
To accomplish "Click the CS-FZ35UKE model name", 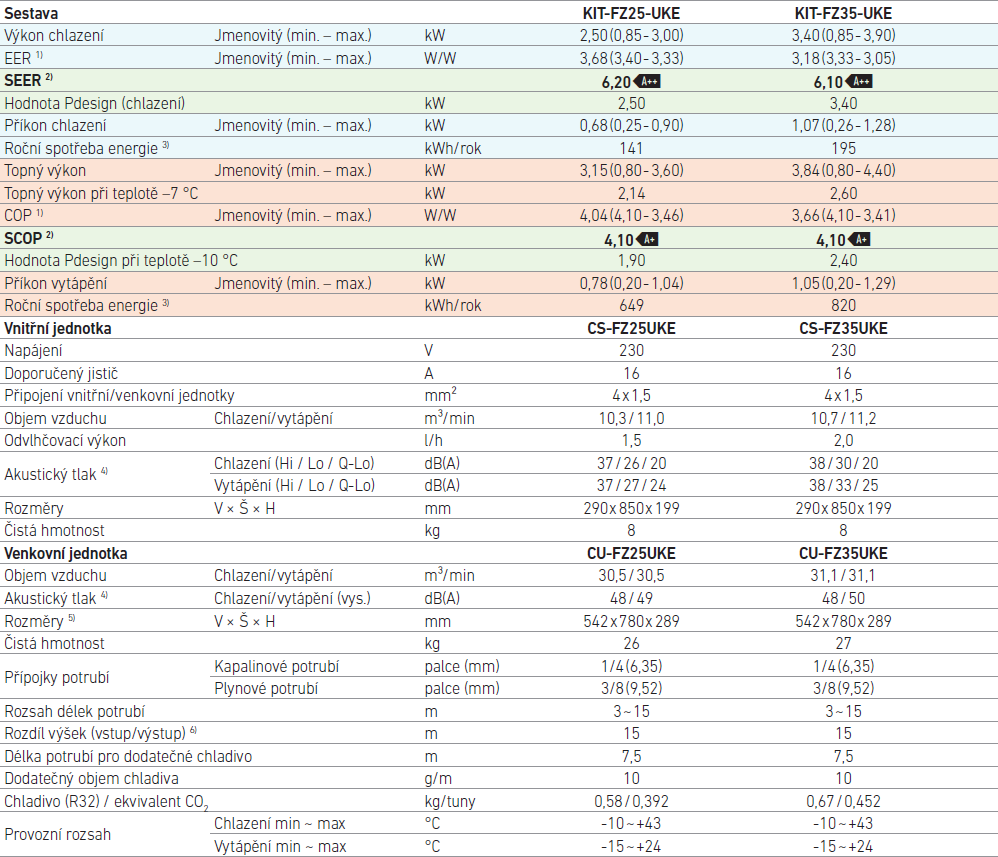I will tap(843, 329).
